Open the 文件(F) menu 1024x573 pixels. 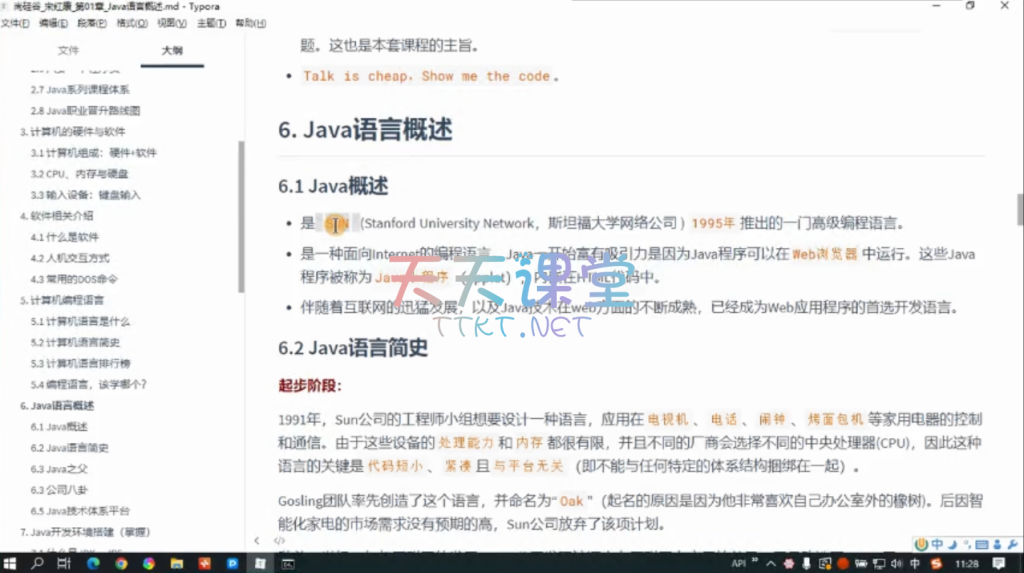click(14, 23)
